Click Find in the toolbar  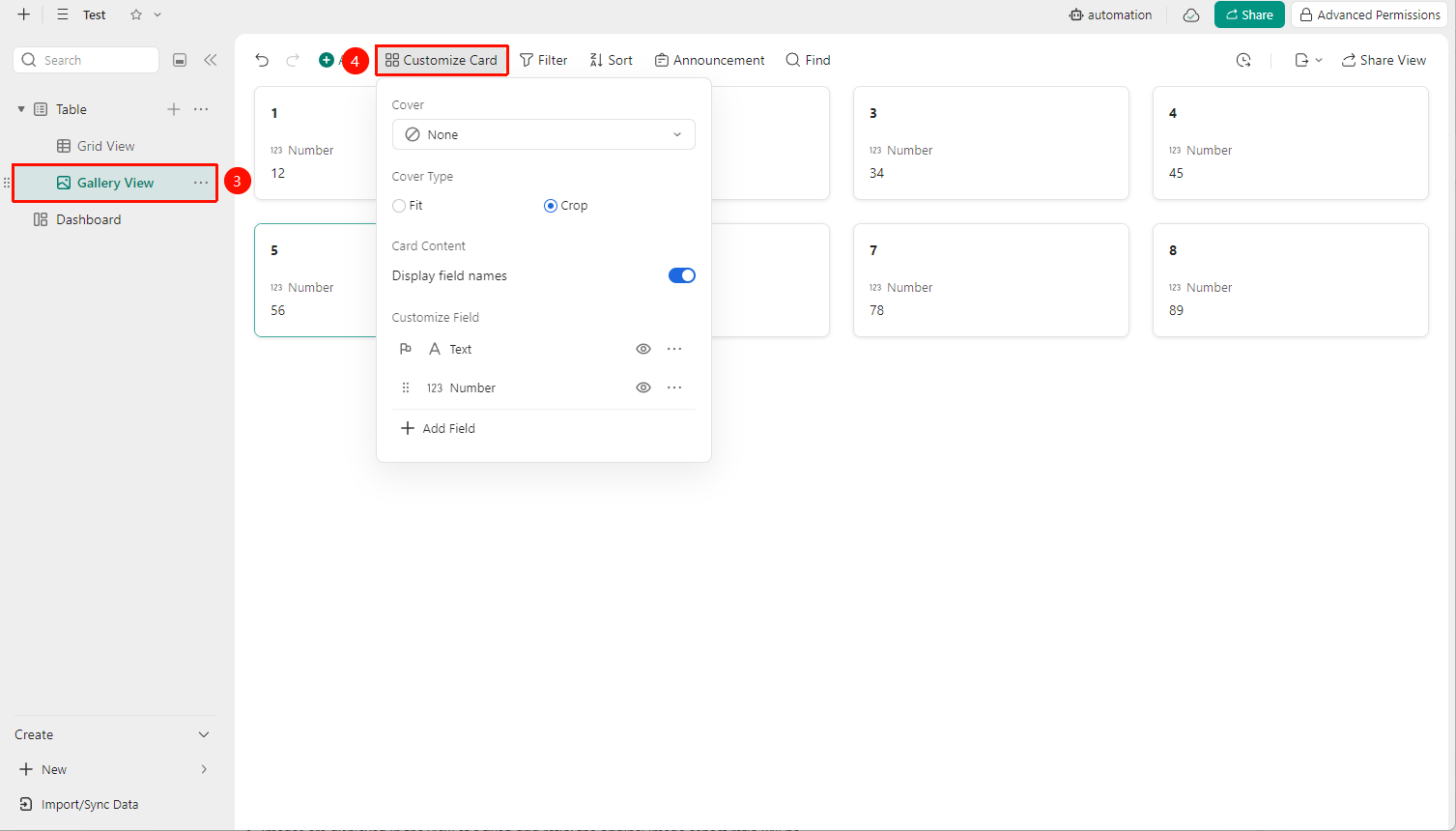coord(809,60)
